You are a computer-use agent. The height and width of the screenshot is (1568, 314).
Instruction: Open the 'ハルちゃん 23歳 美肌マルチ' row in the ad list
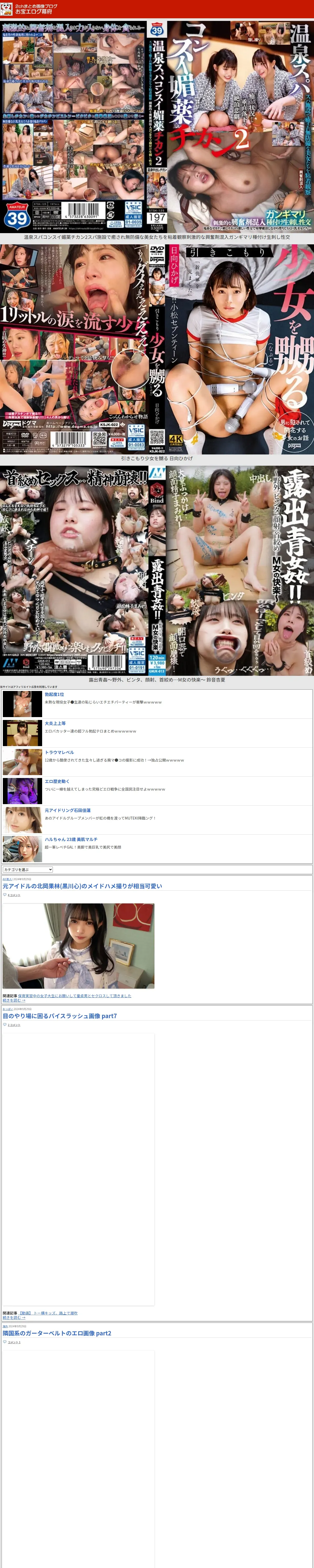point(157,849)
